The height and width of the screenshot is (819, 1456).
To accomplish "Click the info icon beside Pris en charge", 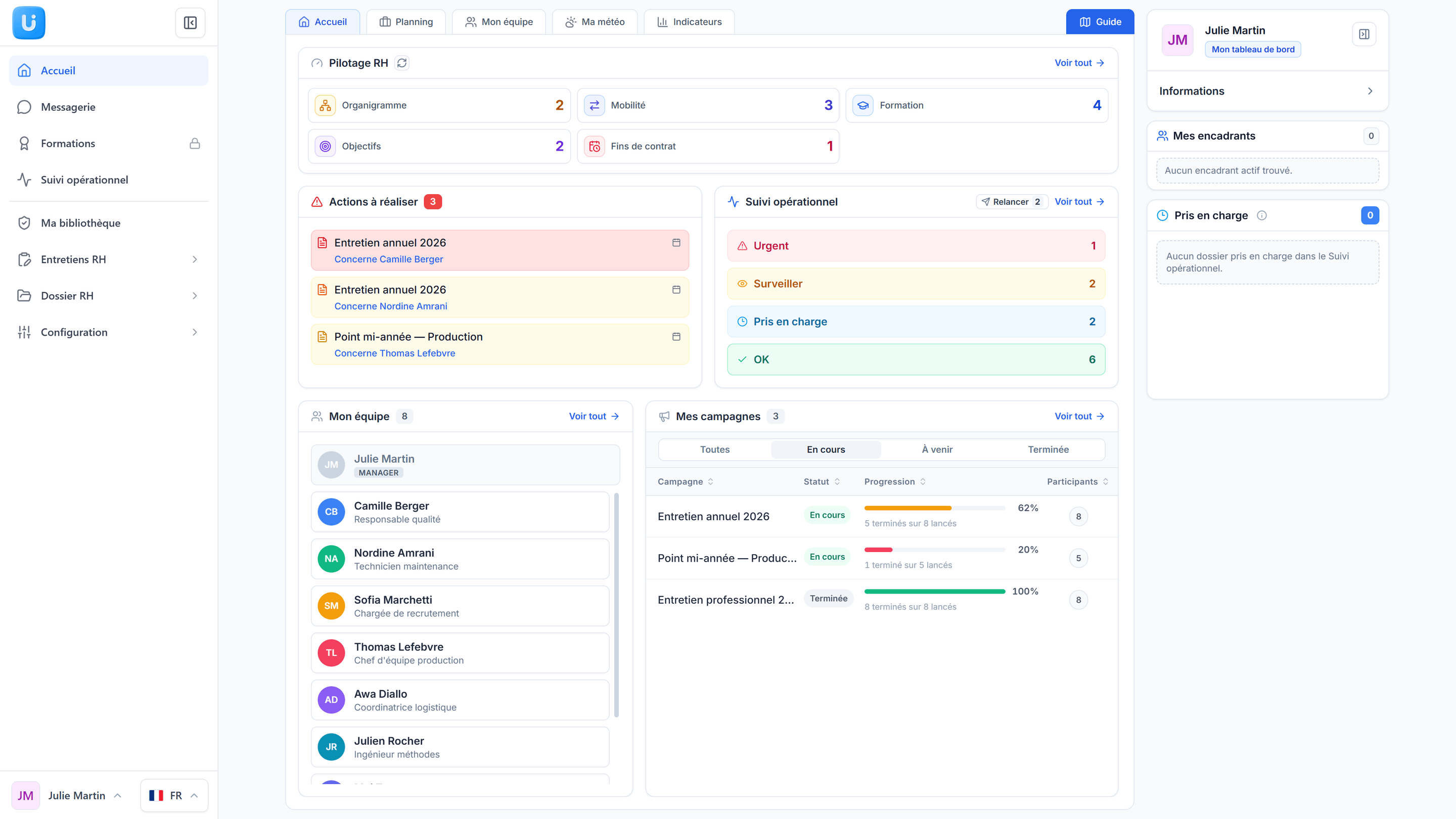I will point(1261,215).
